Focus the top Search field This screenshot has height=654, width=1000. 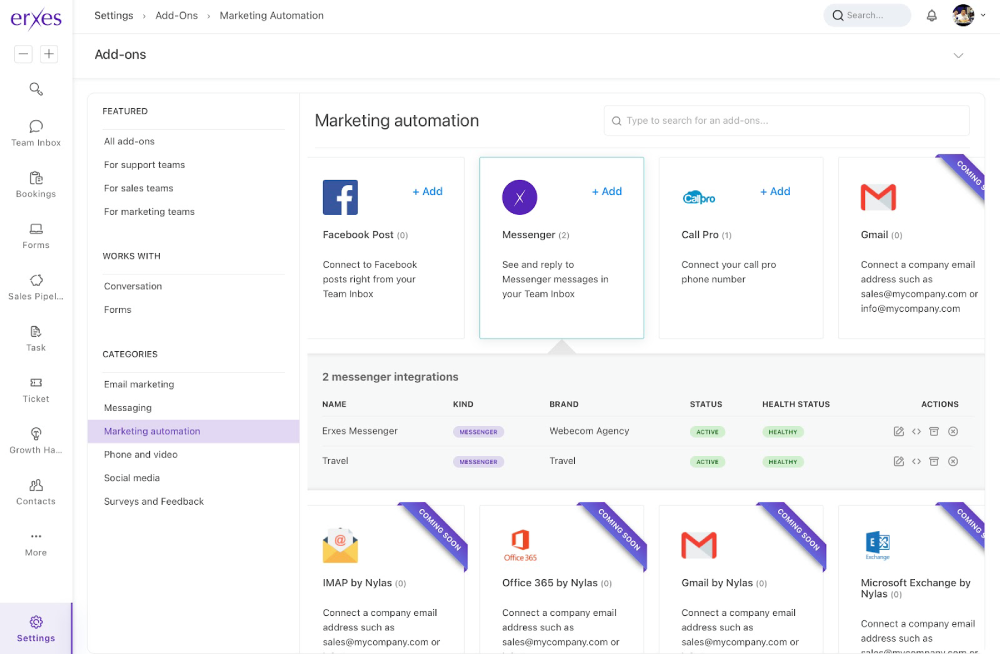click(x=867, y=15)
